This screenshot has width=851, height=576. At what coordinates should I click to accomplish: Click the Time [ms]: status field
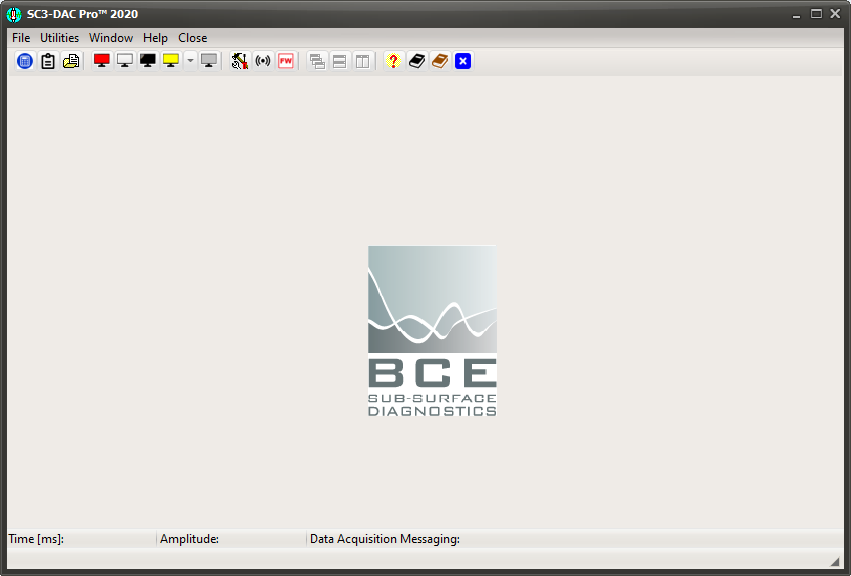coord(81,539)
